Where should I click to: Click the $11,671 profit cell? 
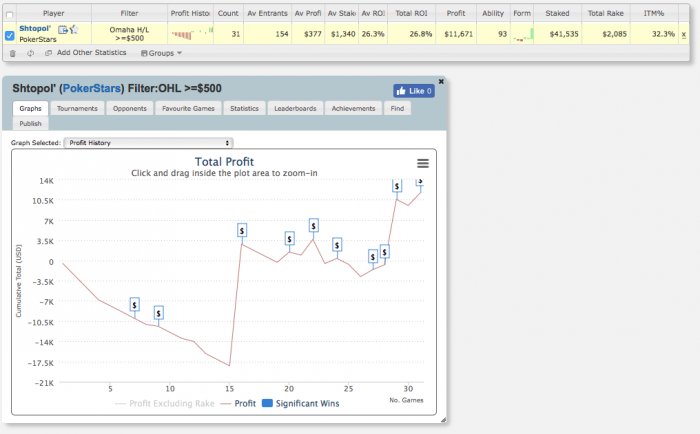pos(458,34)
